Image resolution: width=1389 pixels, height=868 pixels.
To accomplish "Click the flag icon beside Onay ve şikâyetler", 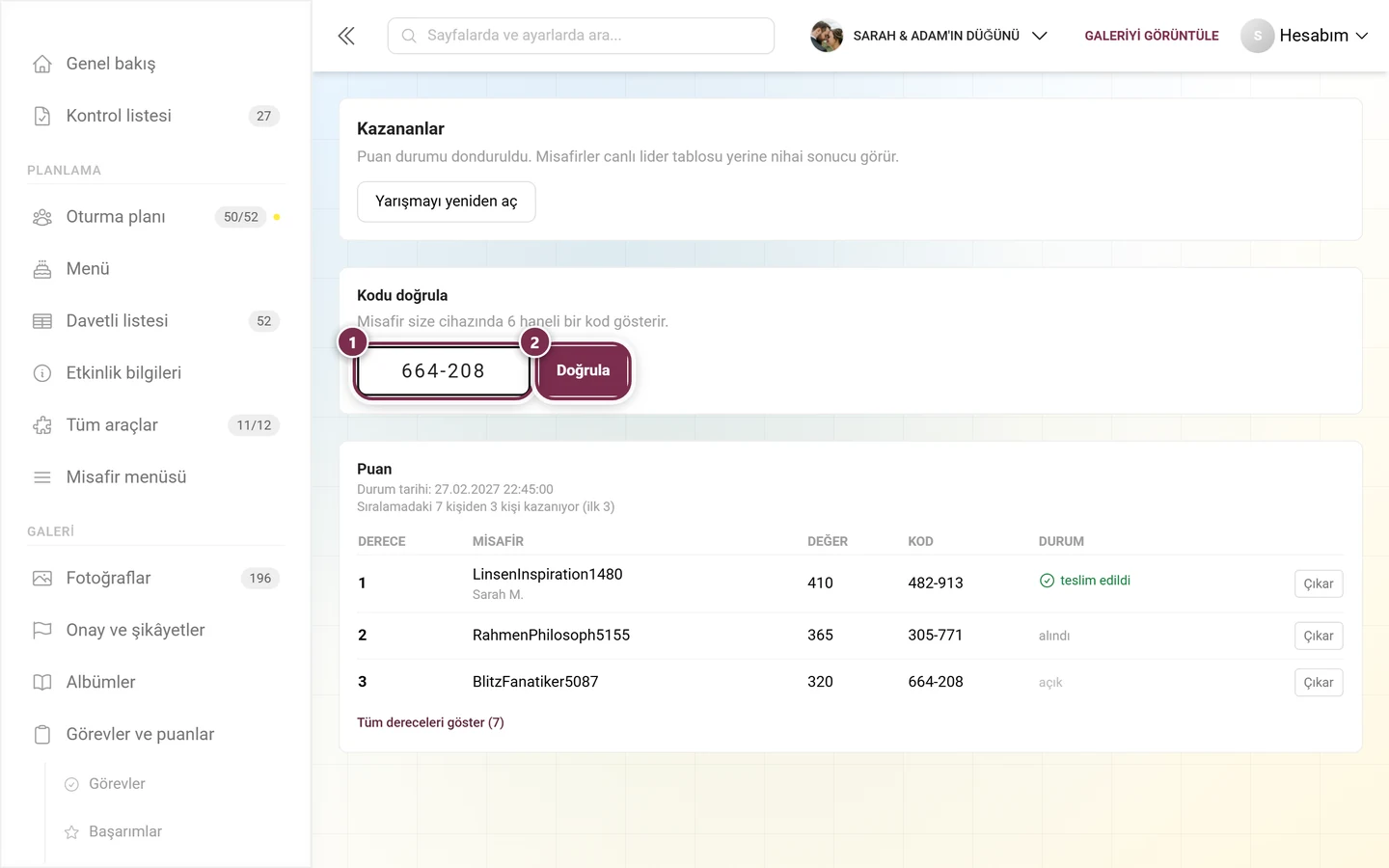I will (42, 631).
